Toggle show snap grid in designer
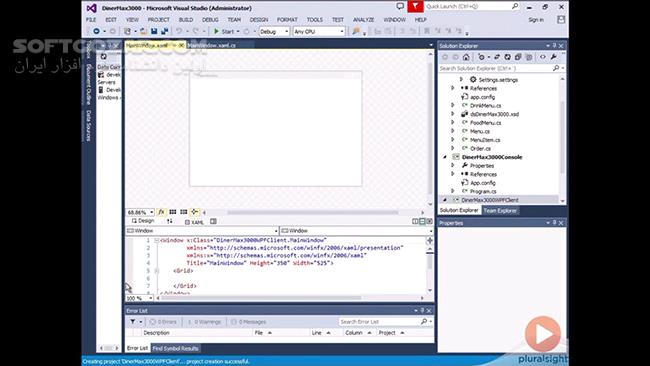This screenshot has height=366, width=650. click(172, 212)
